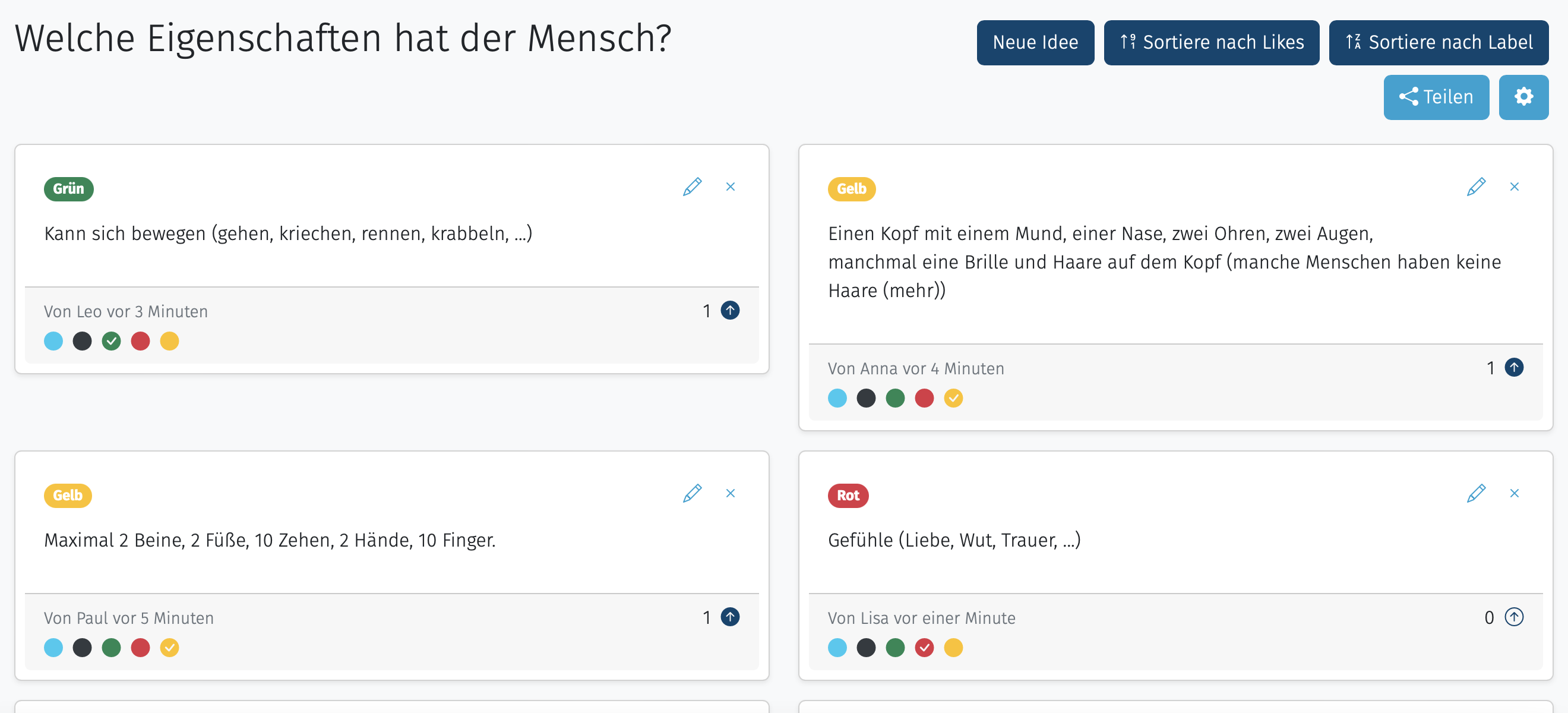This screenshot has height=713, width=1568.
Task: Edit Lisa's Gefühle idea
Action: tap(1476, 493)
